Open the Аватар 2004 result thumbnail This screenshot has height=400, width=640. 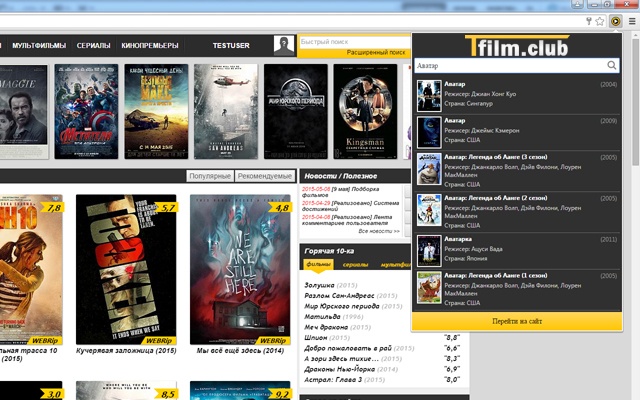click(429, 96)
